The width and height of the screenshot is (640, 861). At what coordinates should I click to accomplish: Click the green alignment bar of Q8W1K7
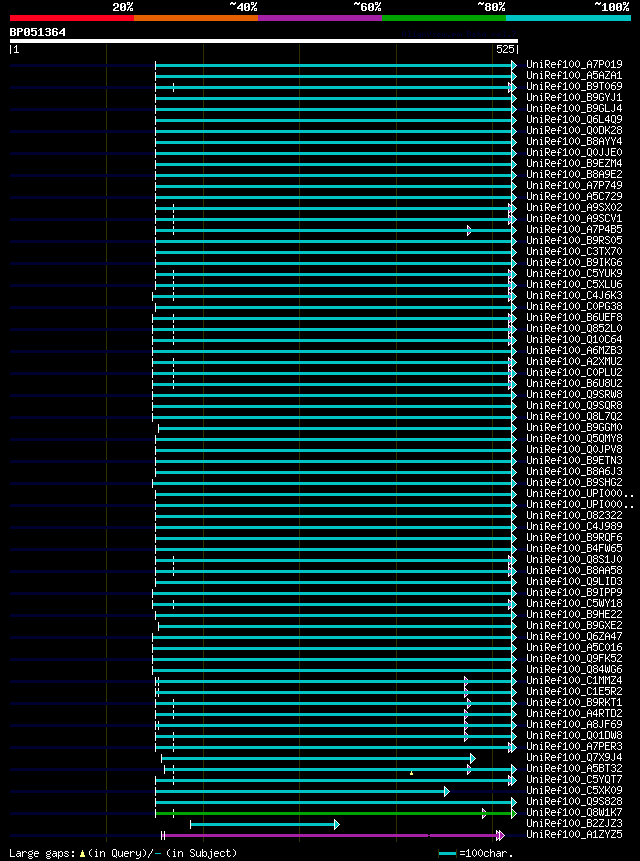pyautogui.click(x=336, y=813)
